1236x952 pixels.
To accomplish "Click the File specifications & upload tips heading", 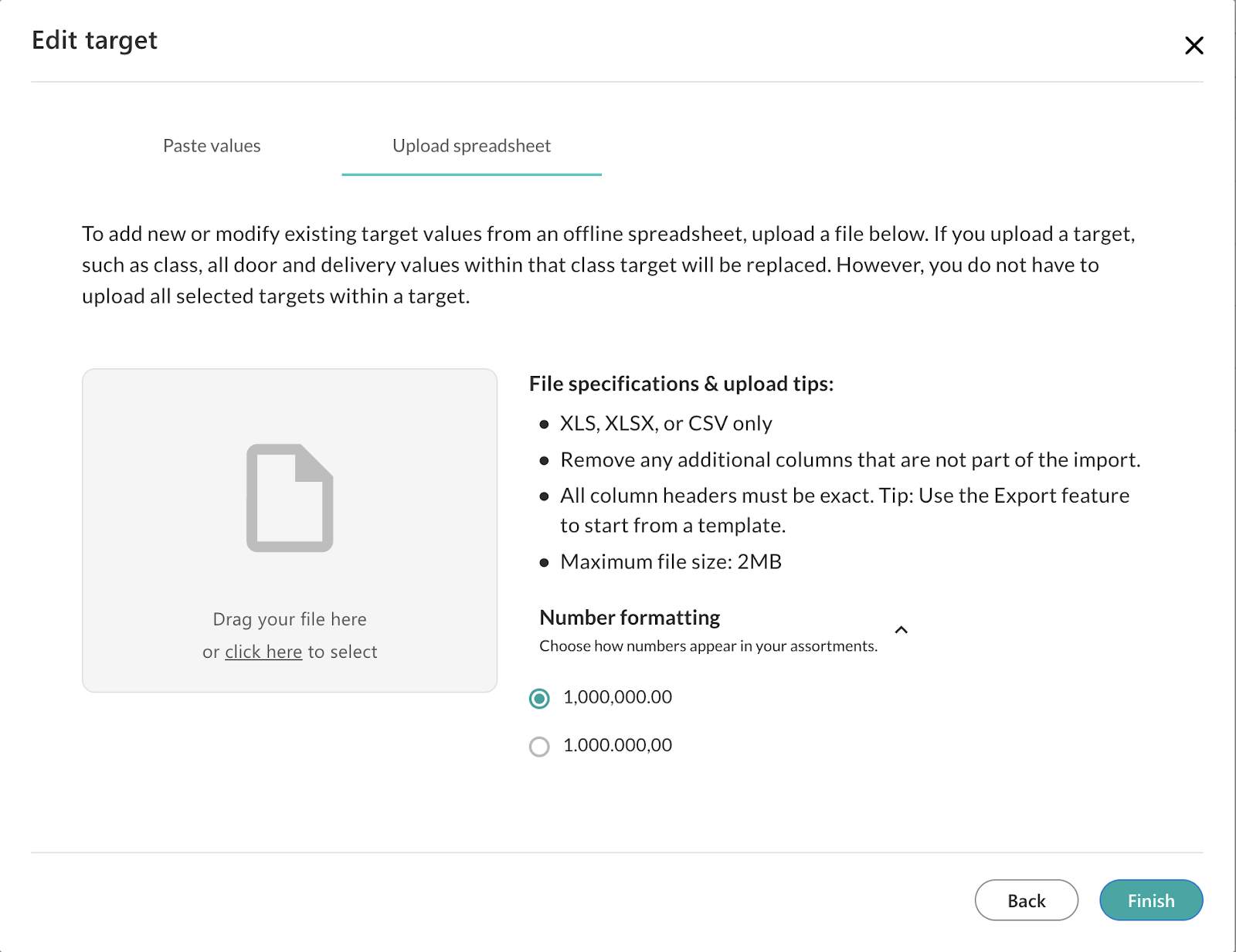I will [x=681, y=384].
